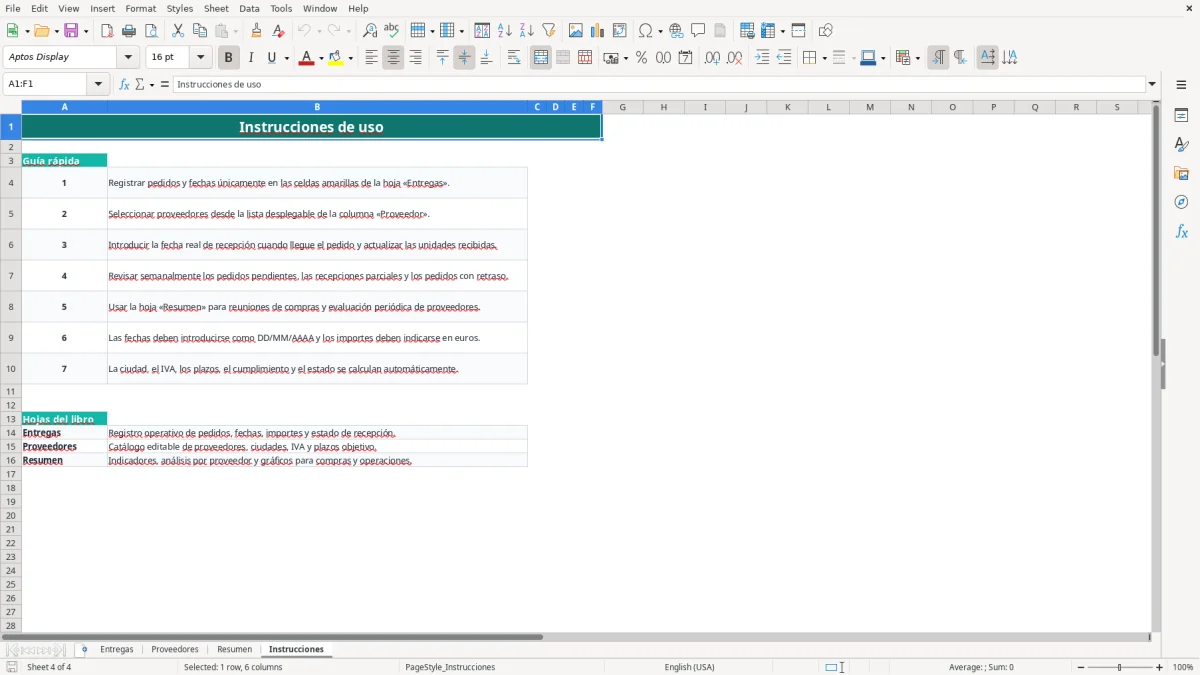Toggle Center Vertically alignment
Screen dimensions: 1200x675
pos(464,58)
